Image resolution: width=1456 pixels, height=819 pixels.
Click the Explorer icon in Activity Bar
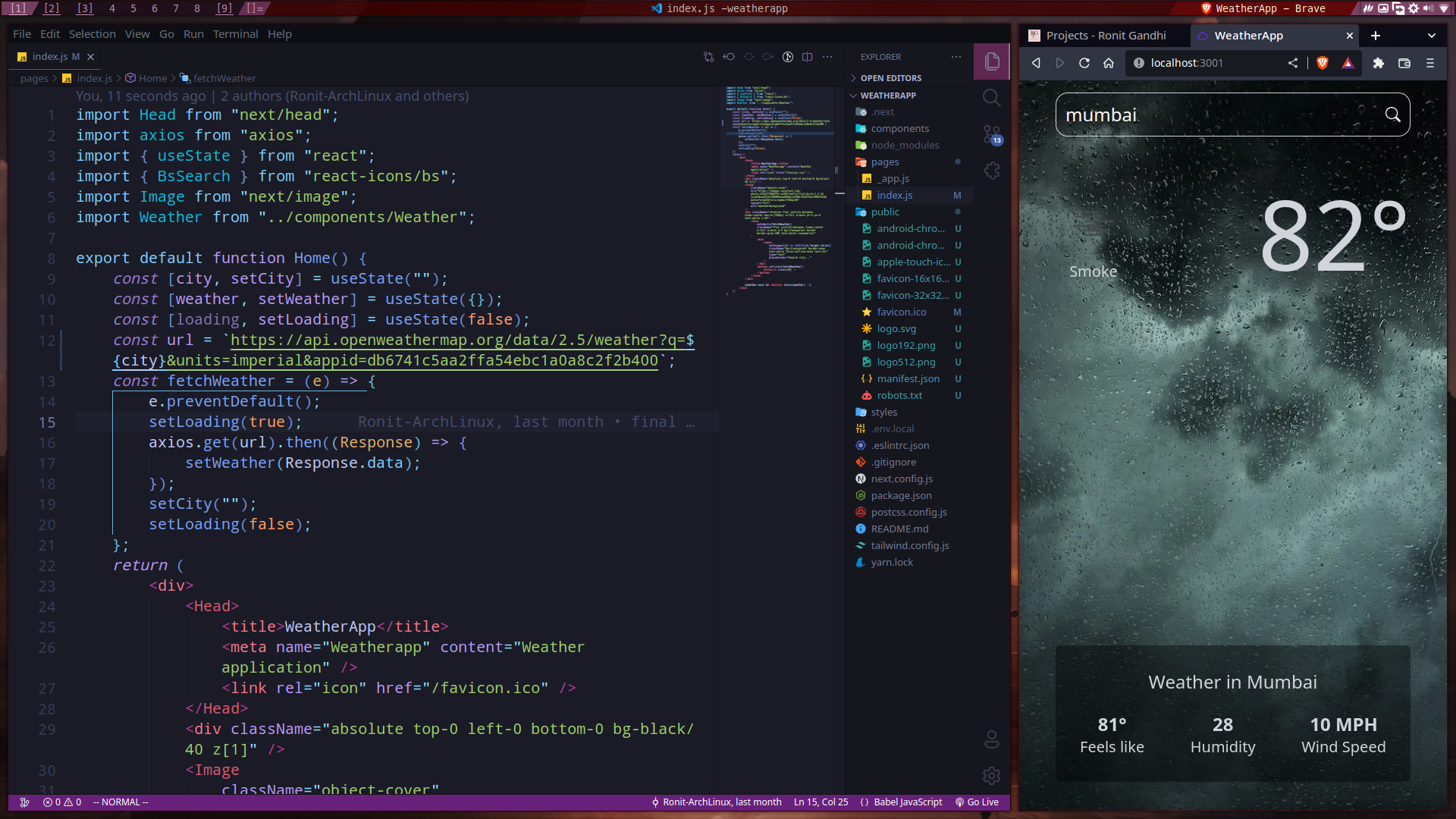tap(991, 62)
